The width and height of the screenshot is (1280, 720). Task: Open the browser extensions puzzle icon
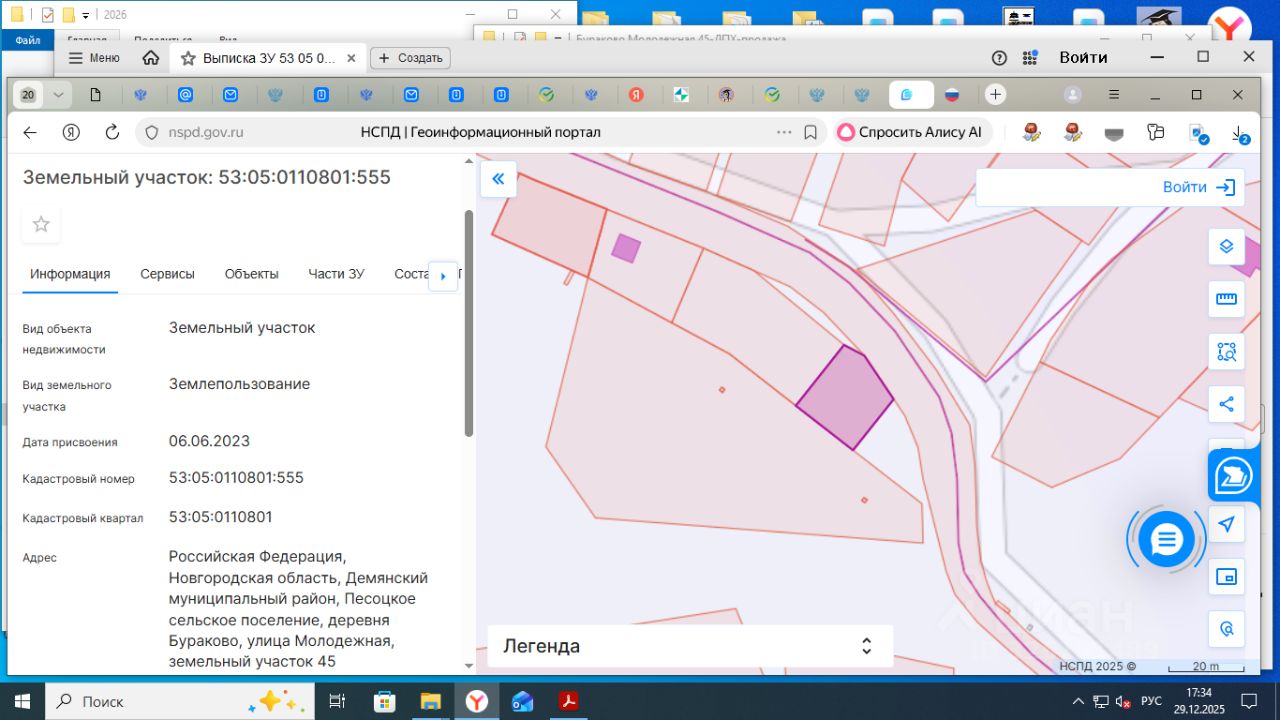1156,132
